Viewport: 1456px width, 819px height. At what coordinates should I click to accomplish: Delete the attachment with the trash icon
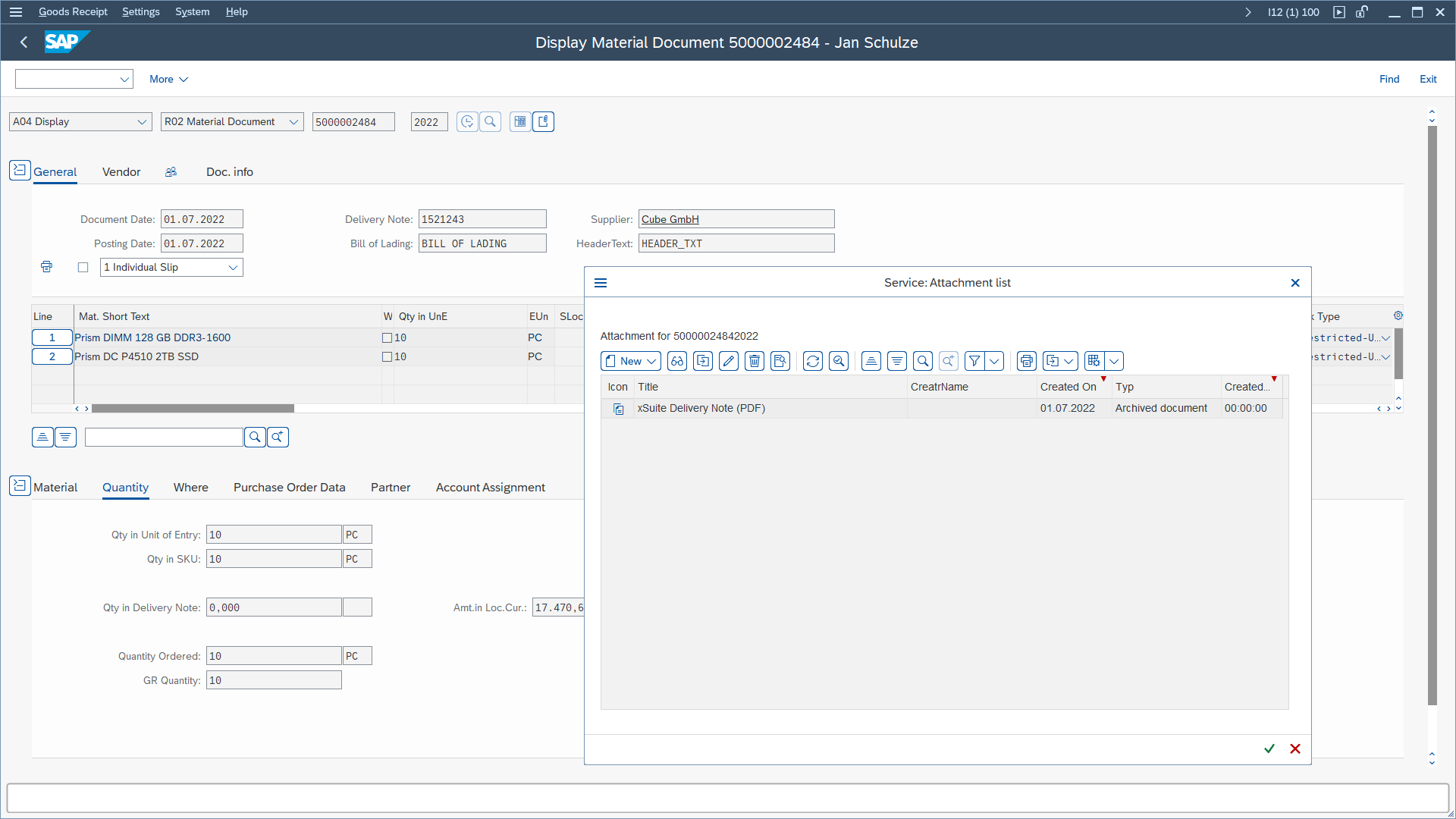(x=755, y=361)
